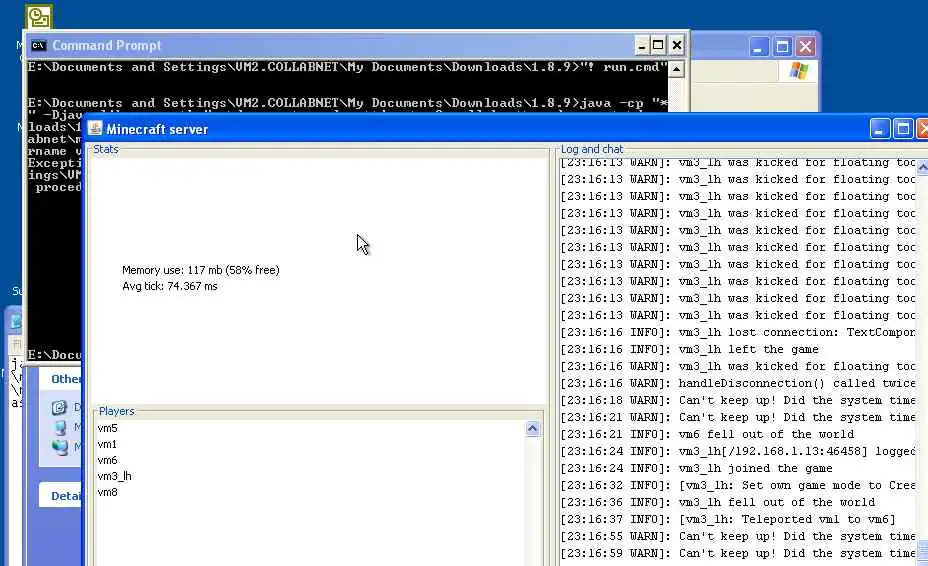Viewport: 928px width, 566px height.
Task: Minimize the Command Prompt window
Action: point(642,45)
